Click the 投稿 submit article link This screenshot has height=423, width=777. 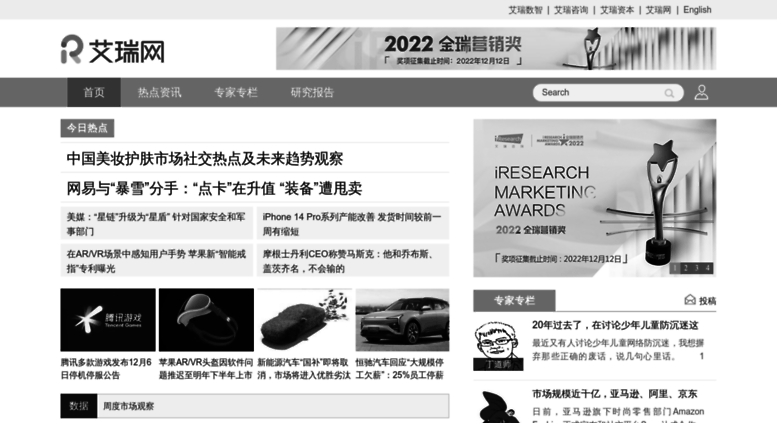pos(708,301)
